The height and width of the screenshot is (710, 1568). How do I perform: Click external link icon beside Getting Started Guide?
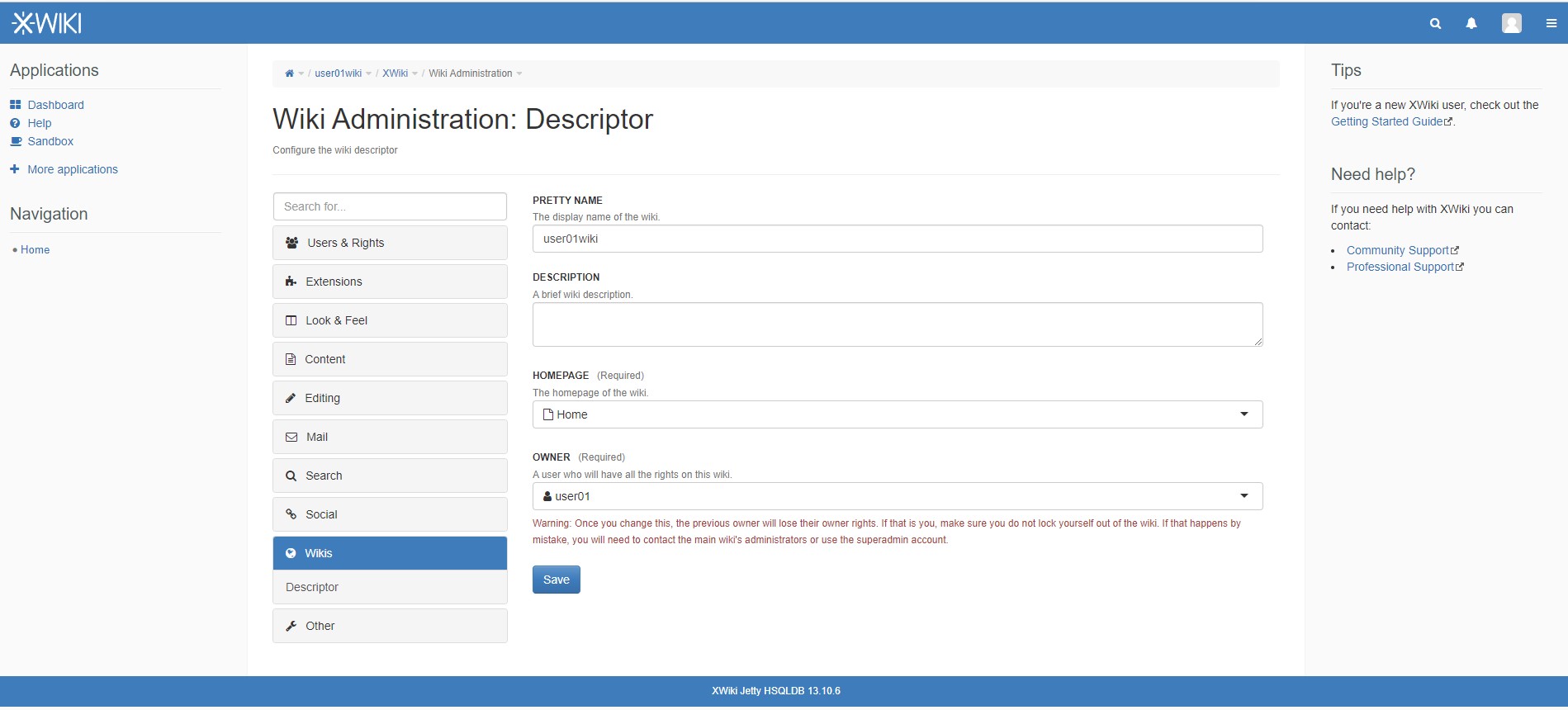click(x=1448, y=122)
